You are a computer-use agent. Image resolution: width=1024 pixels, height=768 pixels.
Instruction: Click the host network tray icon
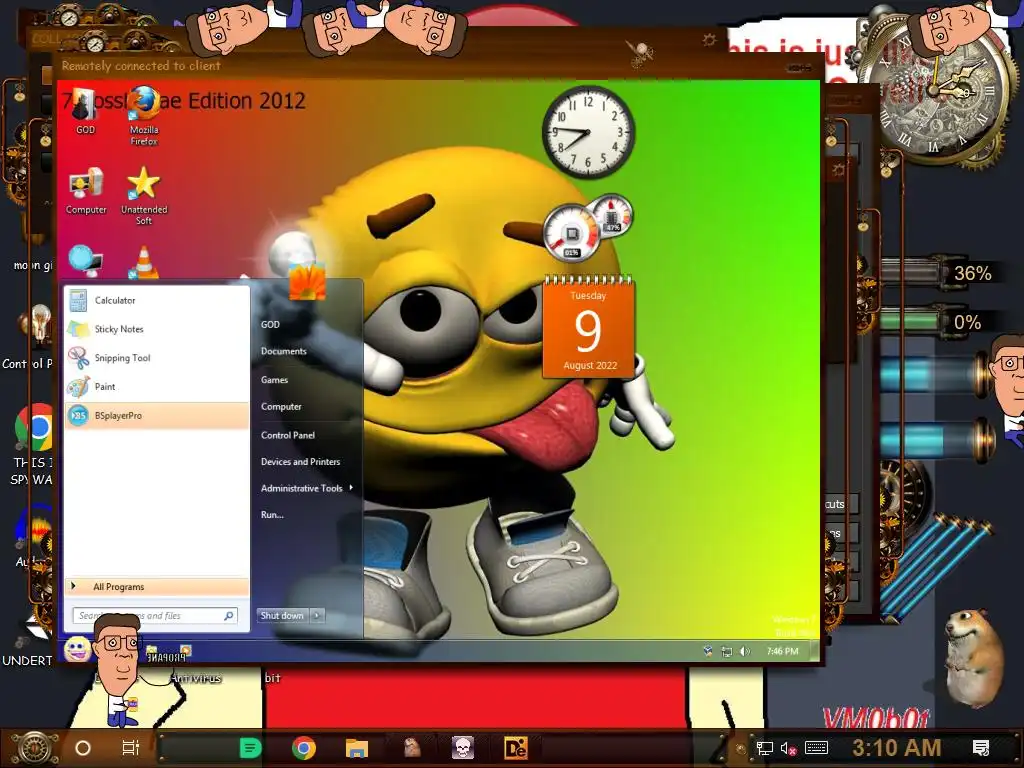point(764,749)
